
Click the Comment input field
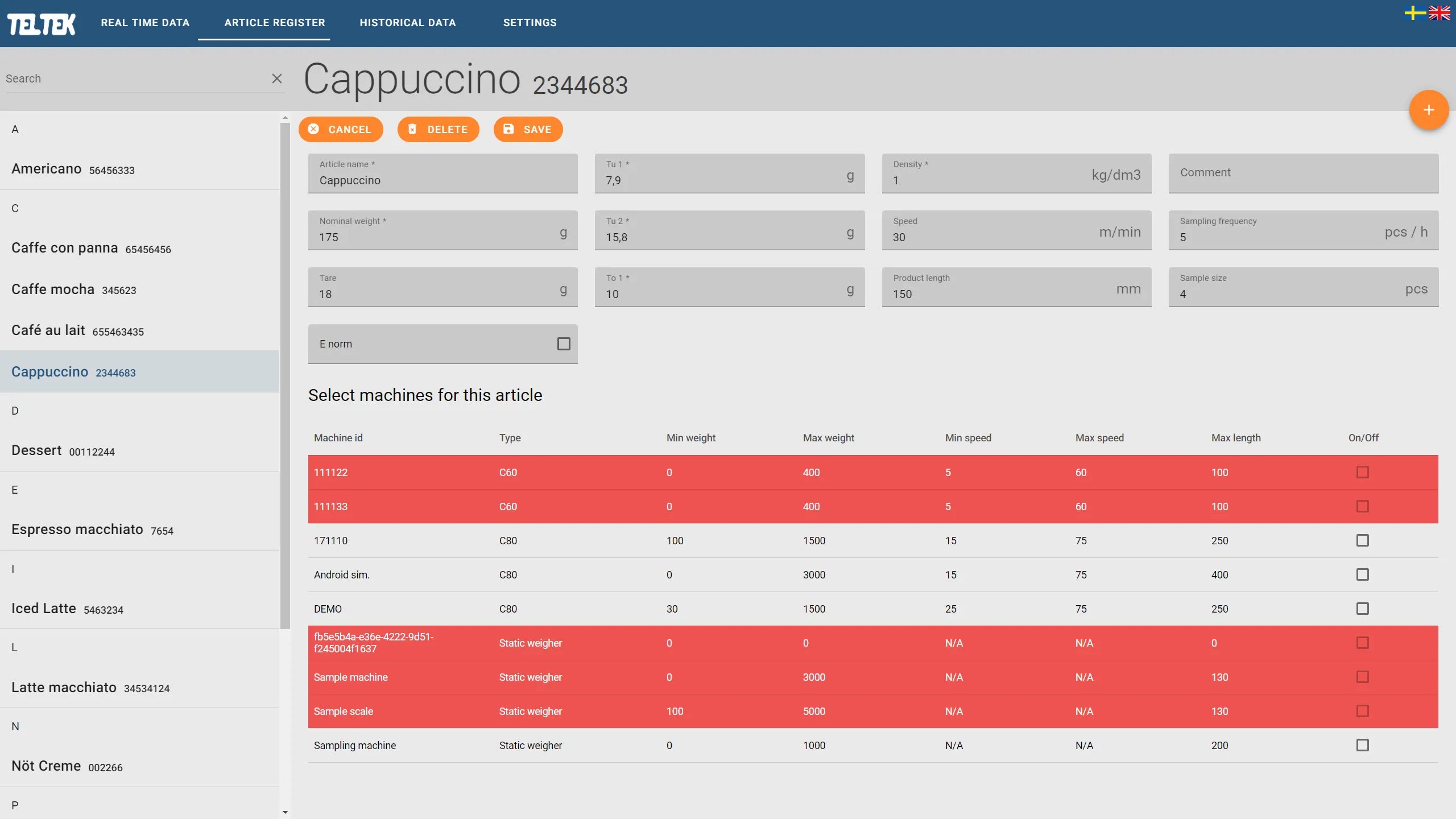[x=1302, y=173]
